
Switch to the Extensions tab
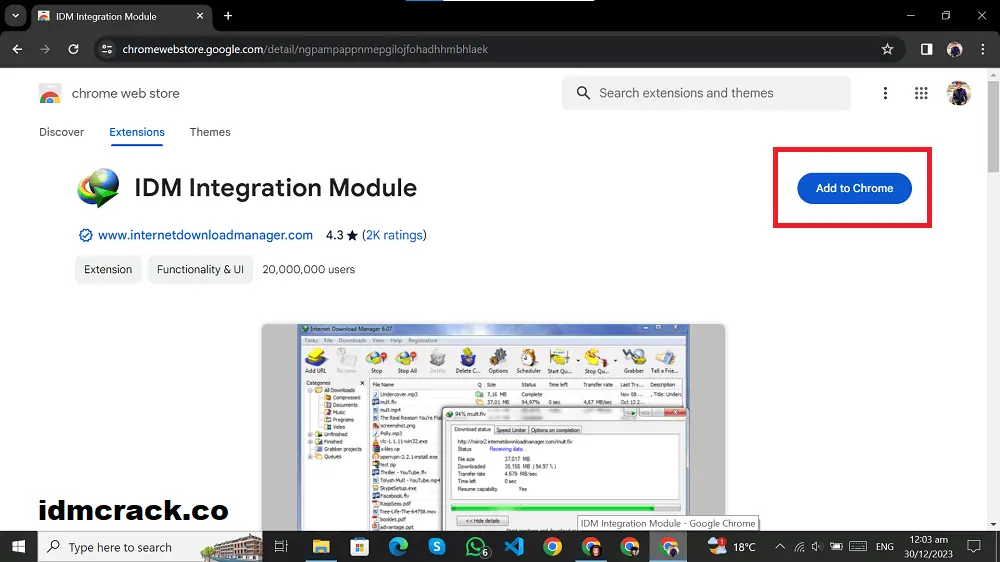(136, 132)
